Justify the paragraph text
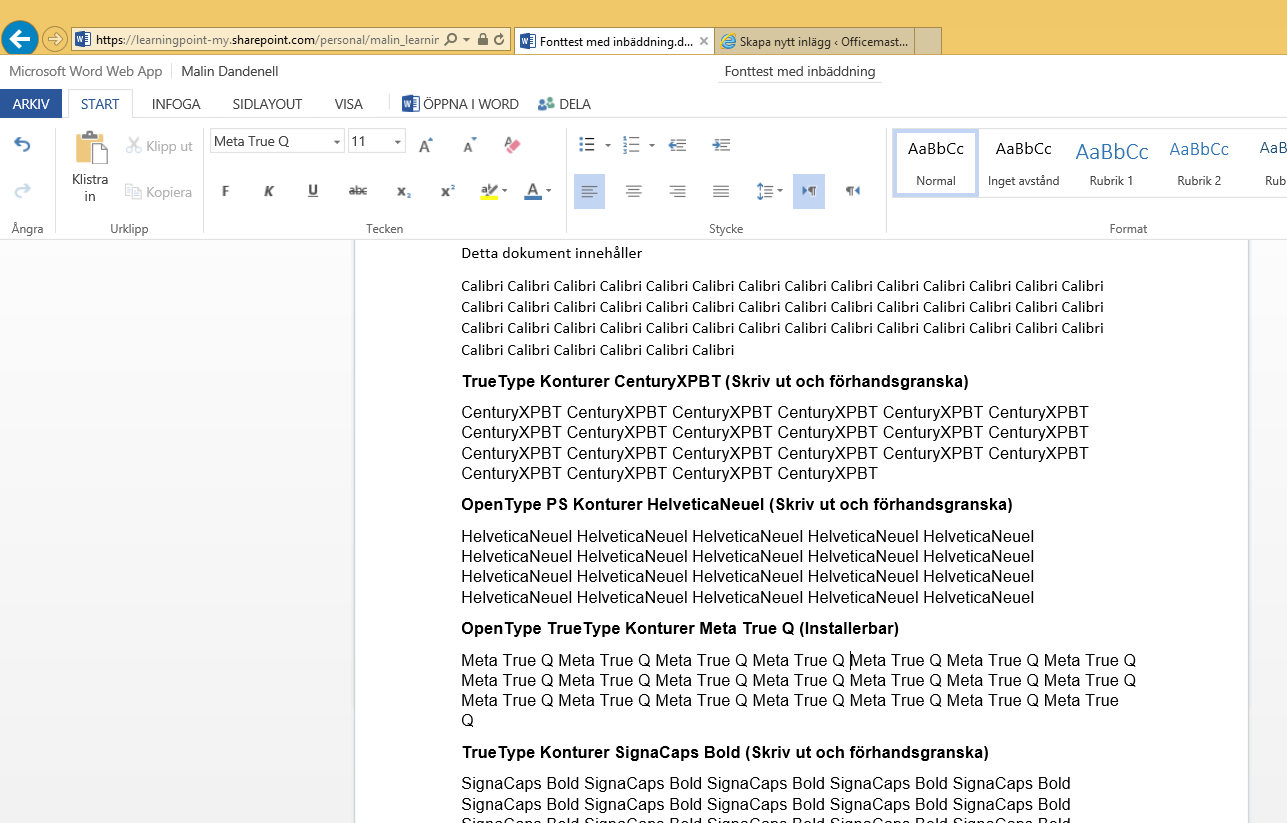The height and width of the screenshot is (823, 1287). 721,191
